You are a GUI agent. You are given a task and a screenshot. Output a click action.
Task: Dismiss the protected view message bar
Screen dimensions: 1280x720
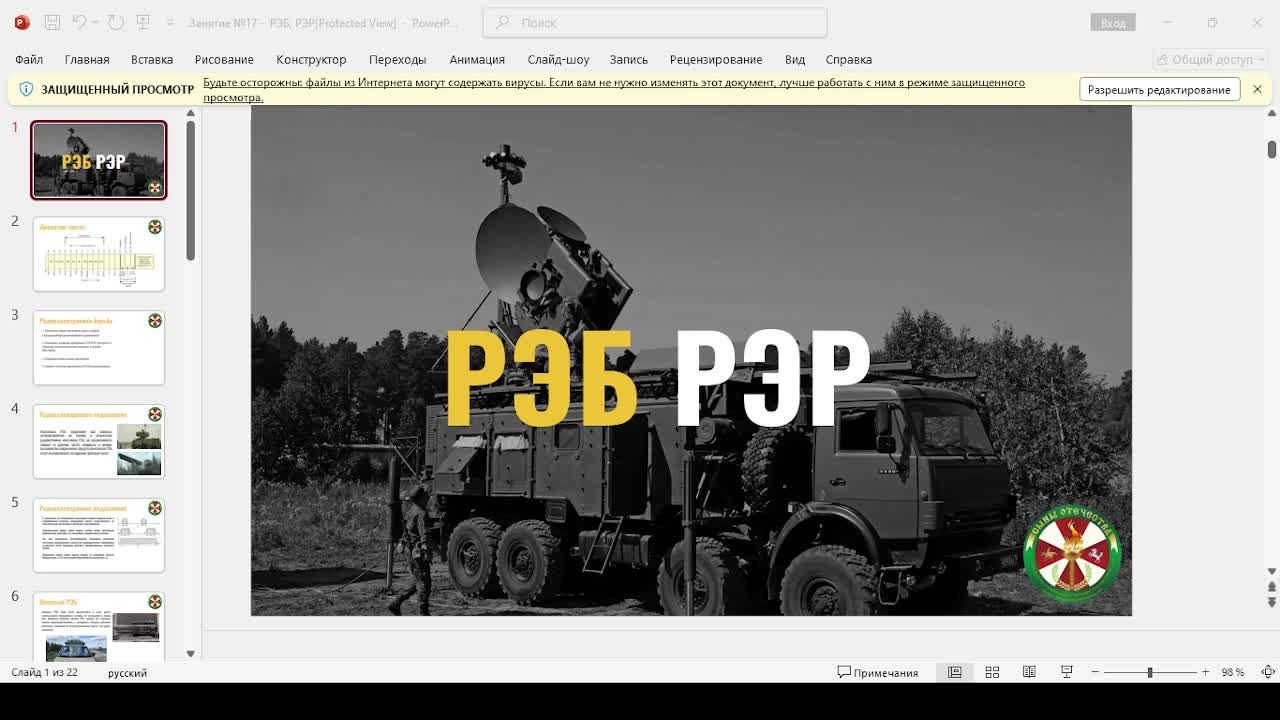[x=1257, y=89]
